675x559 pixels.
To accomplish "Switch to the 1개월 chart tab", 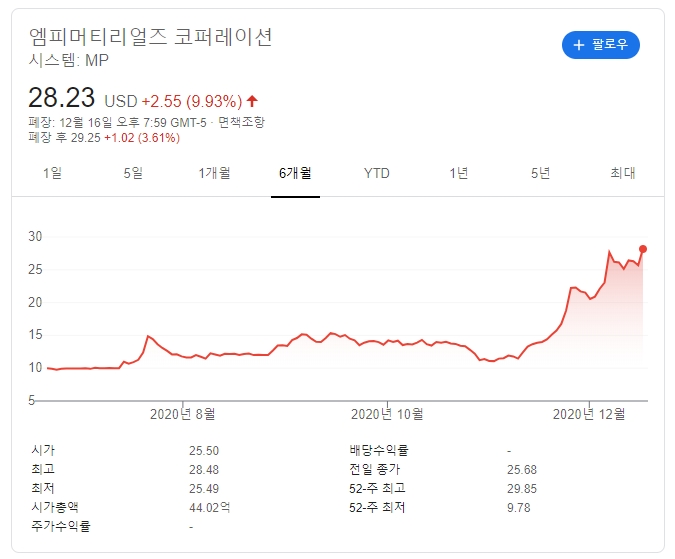I will [214, 173].
